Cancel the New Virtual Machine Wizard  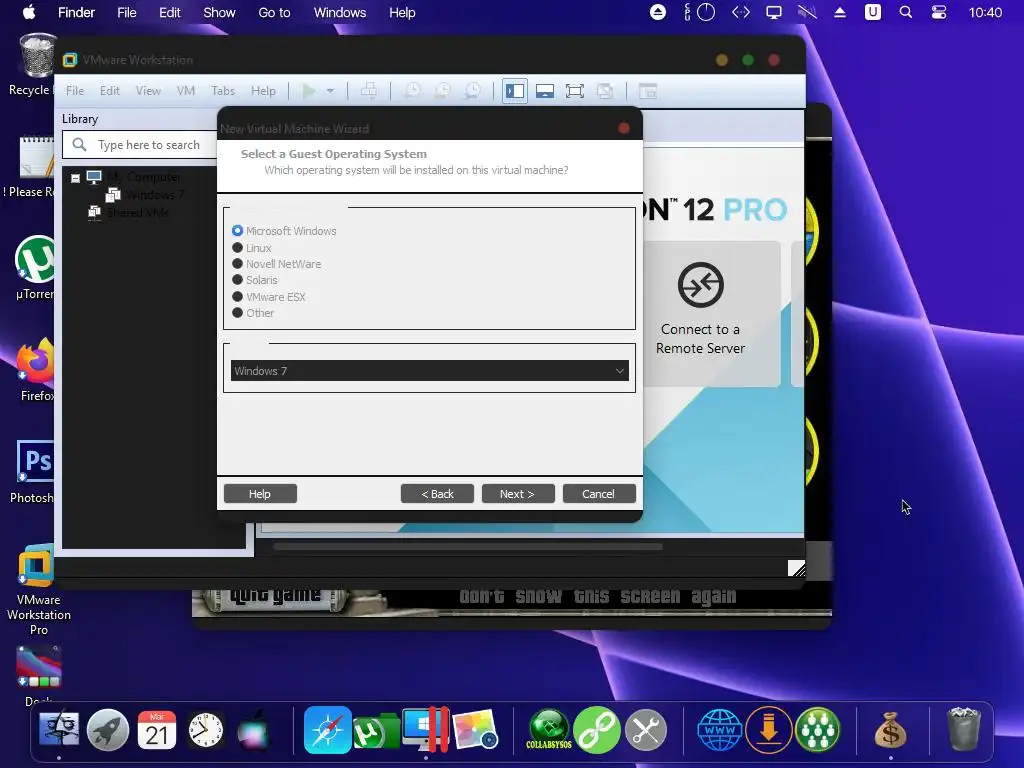click(599, 494)
